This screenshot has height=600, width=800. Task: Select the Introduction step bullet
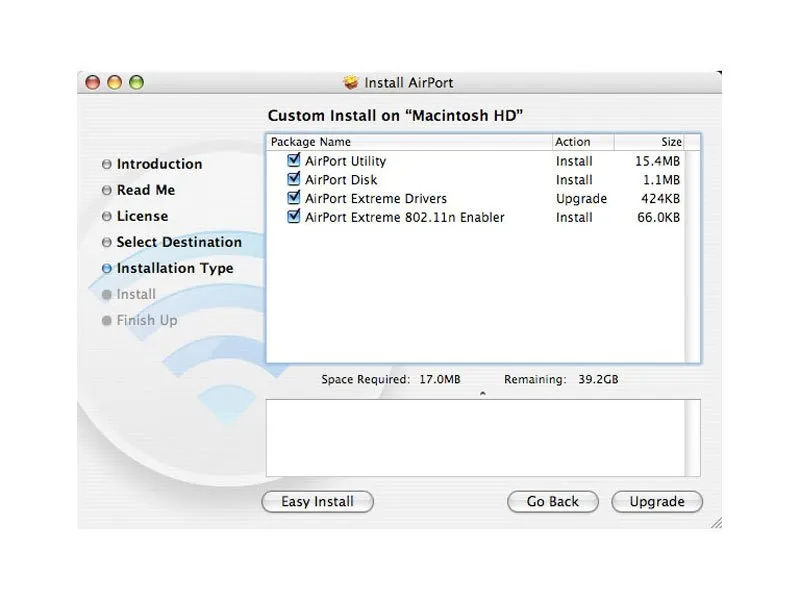pos(107,165)
